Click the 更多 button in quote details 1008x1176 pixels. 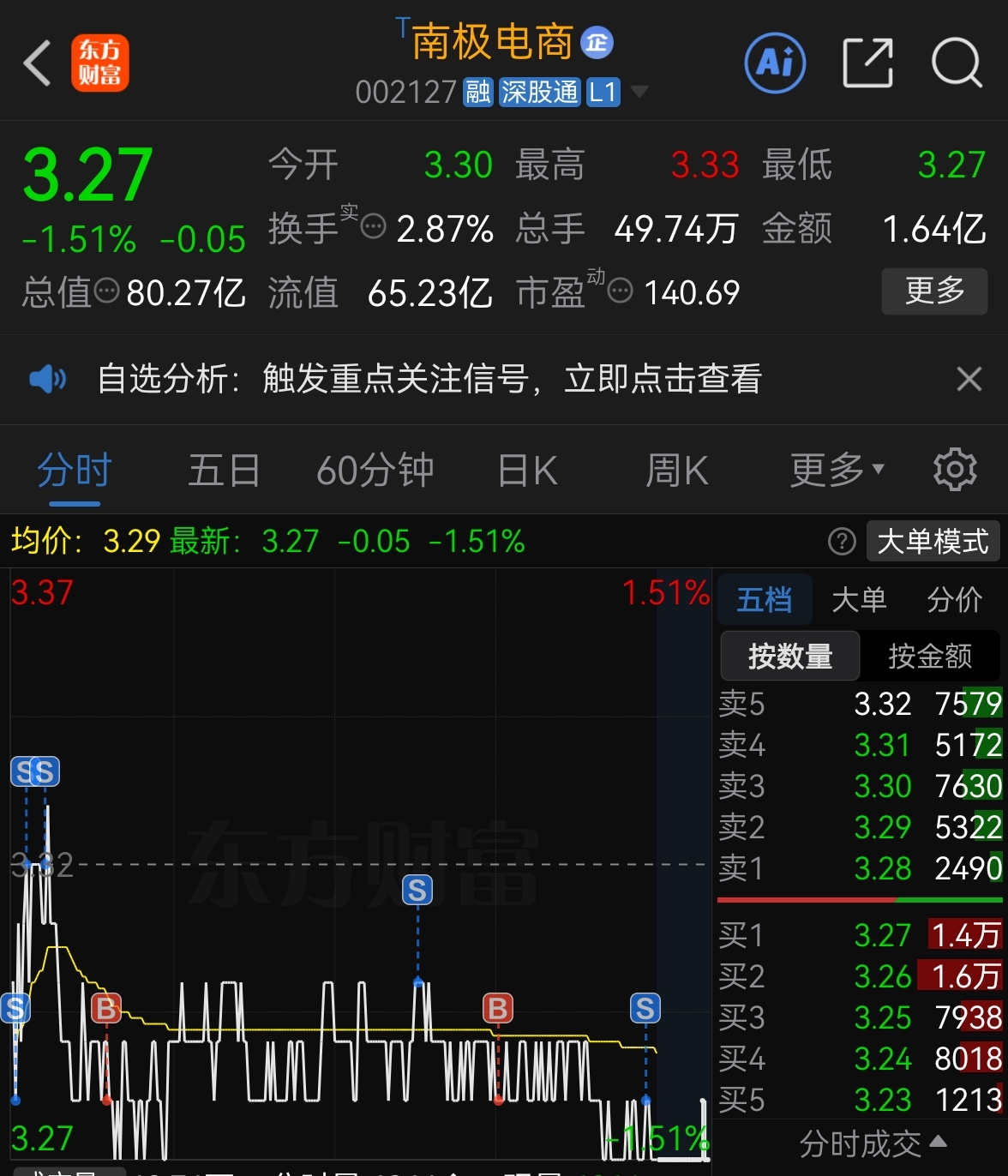click(934, 291)
